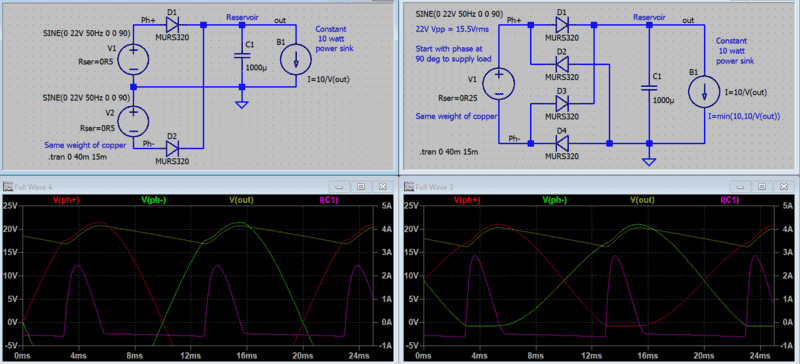The image size is (800, 364).
Task: Select diode D1 in the left schematic
Action: (x=171, y=24)
